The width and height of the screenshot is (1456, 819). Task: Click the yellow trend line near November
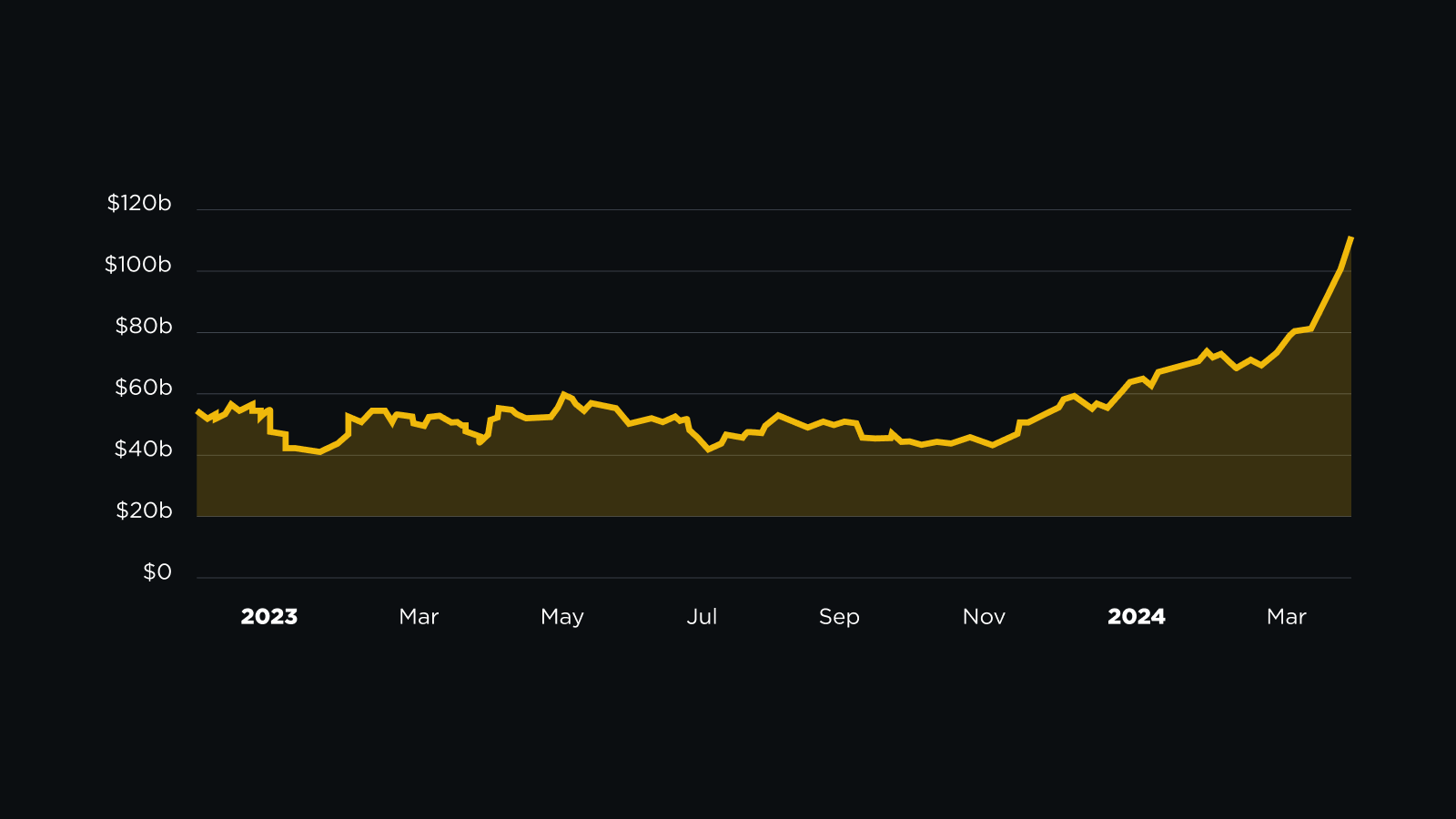[984, 441]
